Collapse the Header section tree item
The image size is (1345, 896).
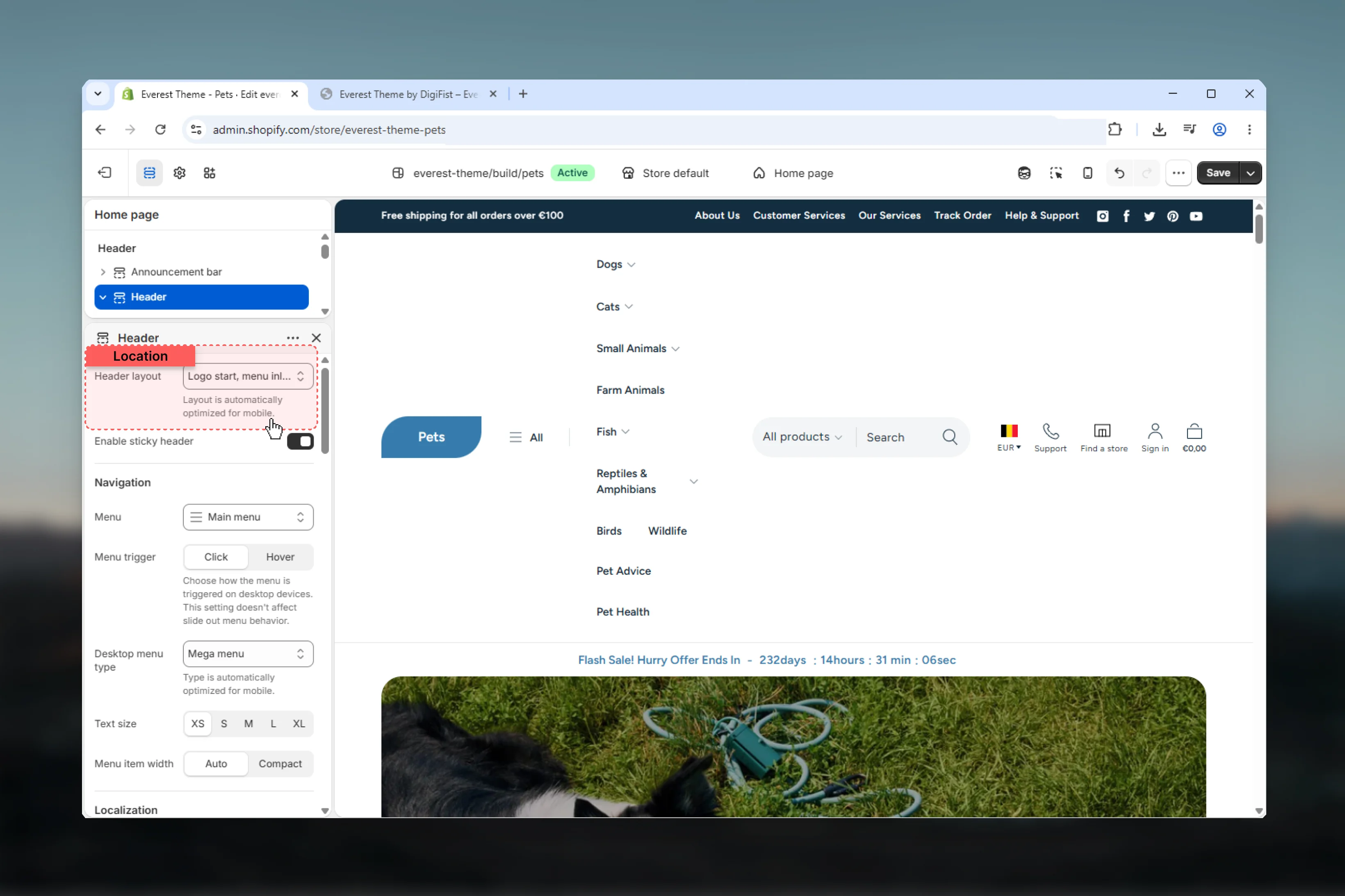click(x=103, y=297)
